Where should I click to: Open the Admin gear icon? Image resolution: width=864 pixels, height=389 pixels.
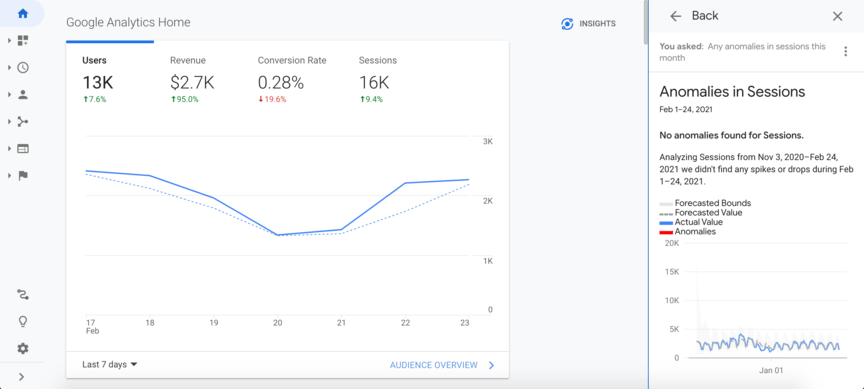coord(23,348)
